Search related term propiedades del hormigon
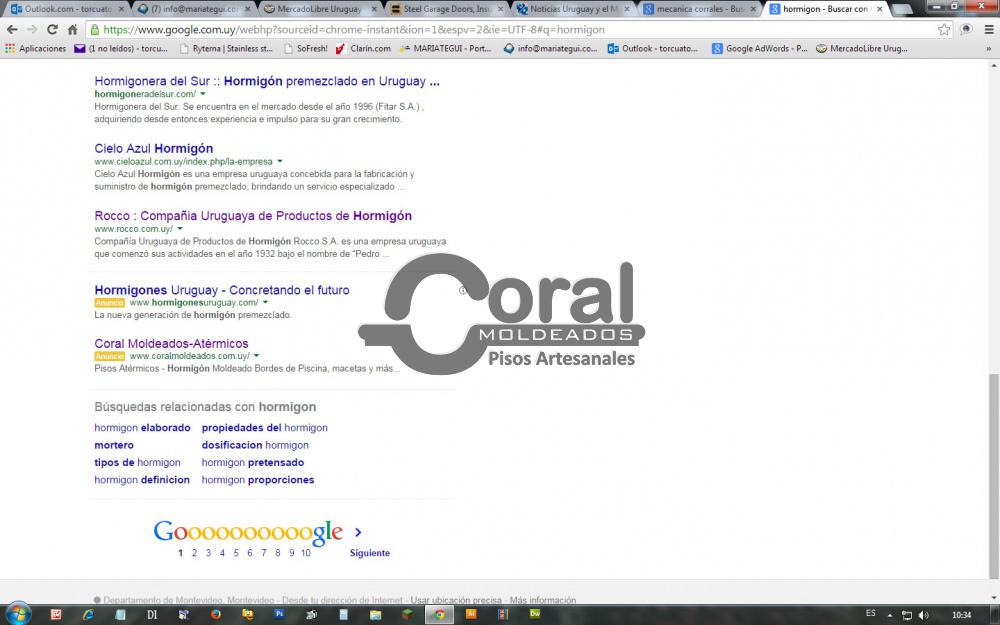Screen dimensions: 1000x625 tap(265, 427)
